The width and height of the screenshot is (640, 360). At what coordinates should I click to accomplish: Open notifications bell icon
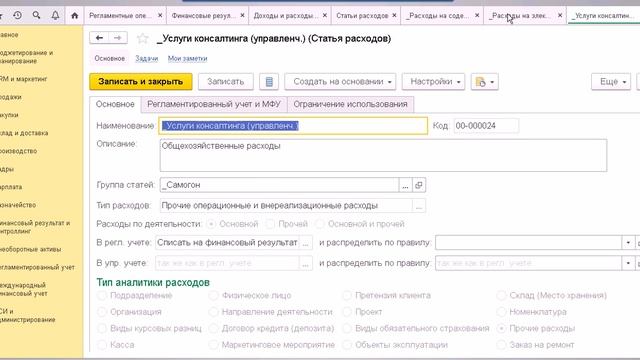coord(55,16)
